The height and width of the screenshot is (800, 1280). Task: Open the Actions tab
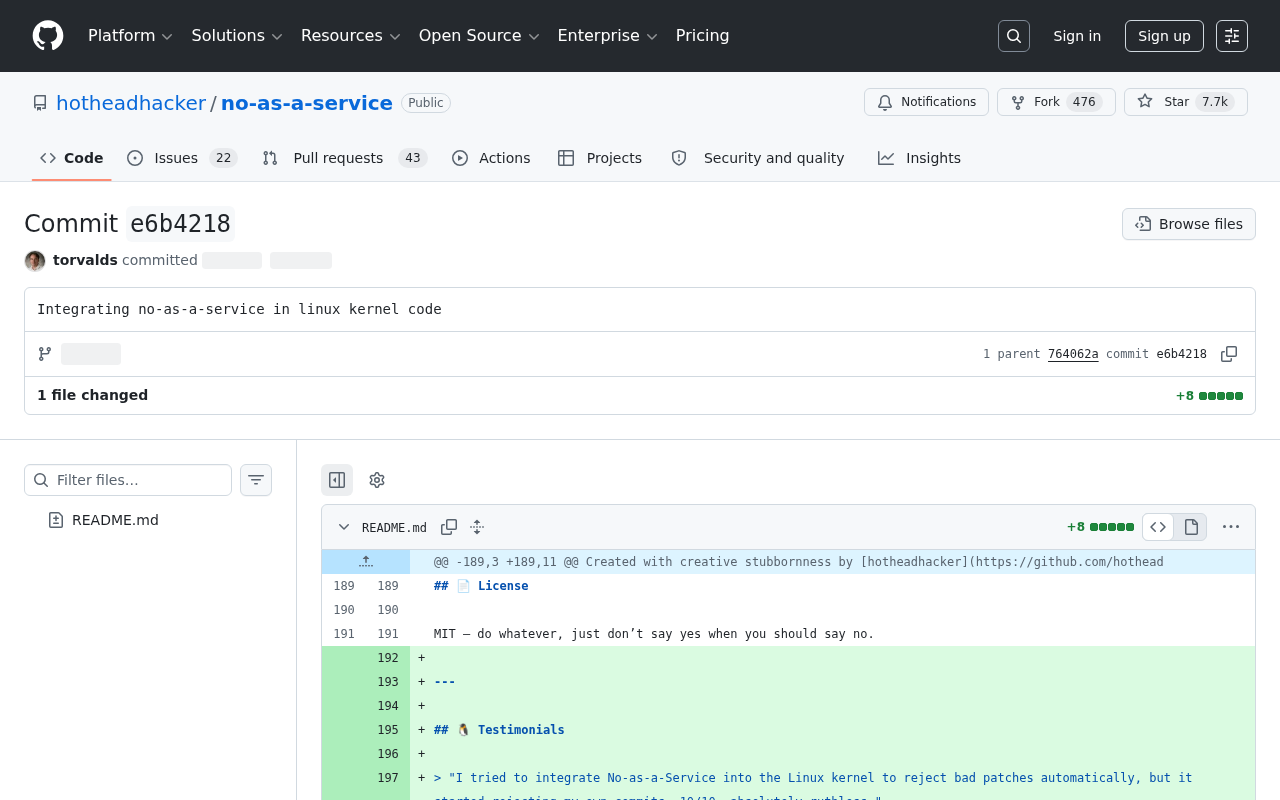tap(491, 158)
